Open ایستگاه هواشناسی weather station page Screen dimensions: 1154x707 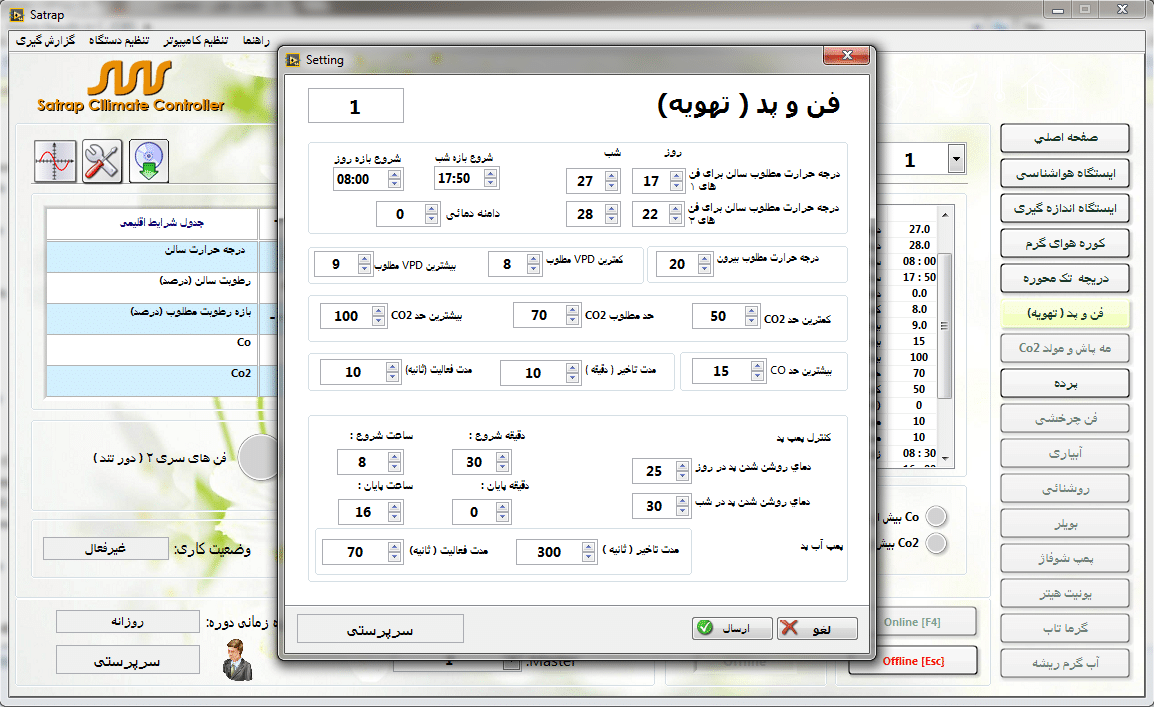coord(1065,173)
